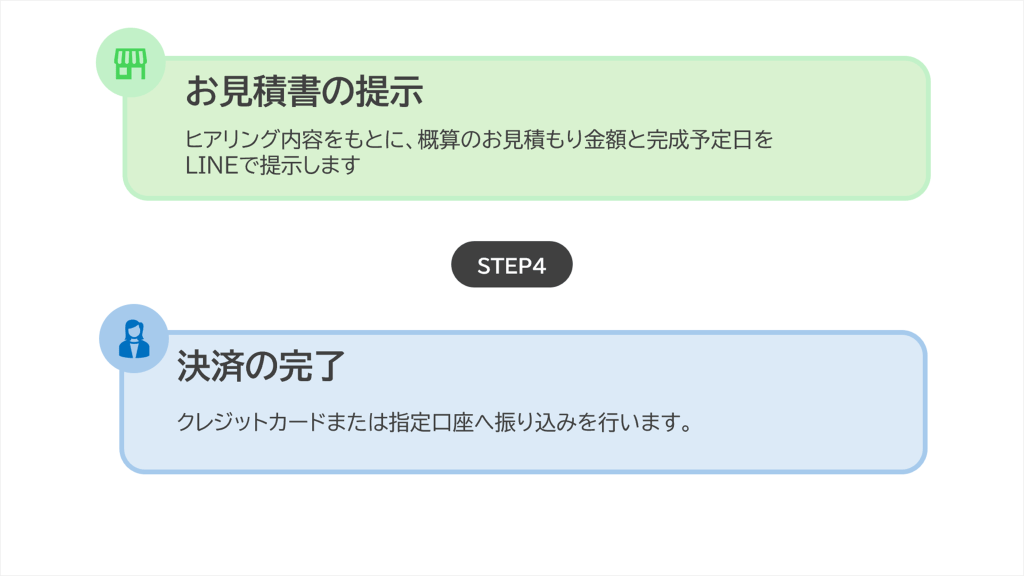This screenshot has width=1024, height=576.
Task: Click the word LINE in the green card
Action: tap(207, 165)
